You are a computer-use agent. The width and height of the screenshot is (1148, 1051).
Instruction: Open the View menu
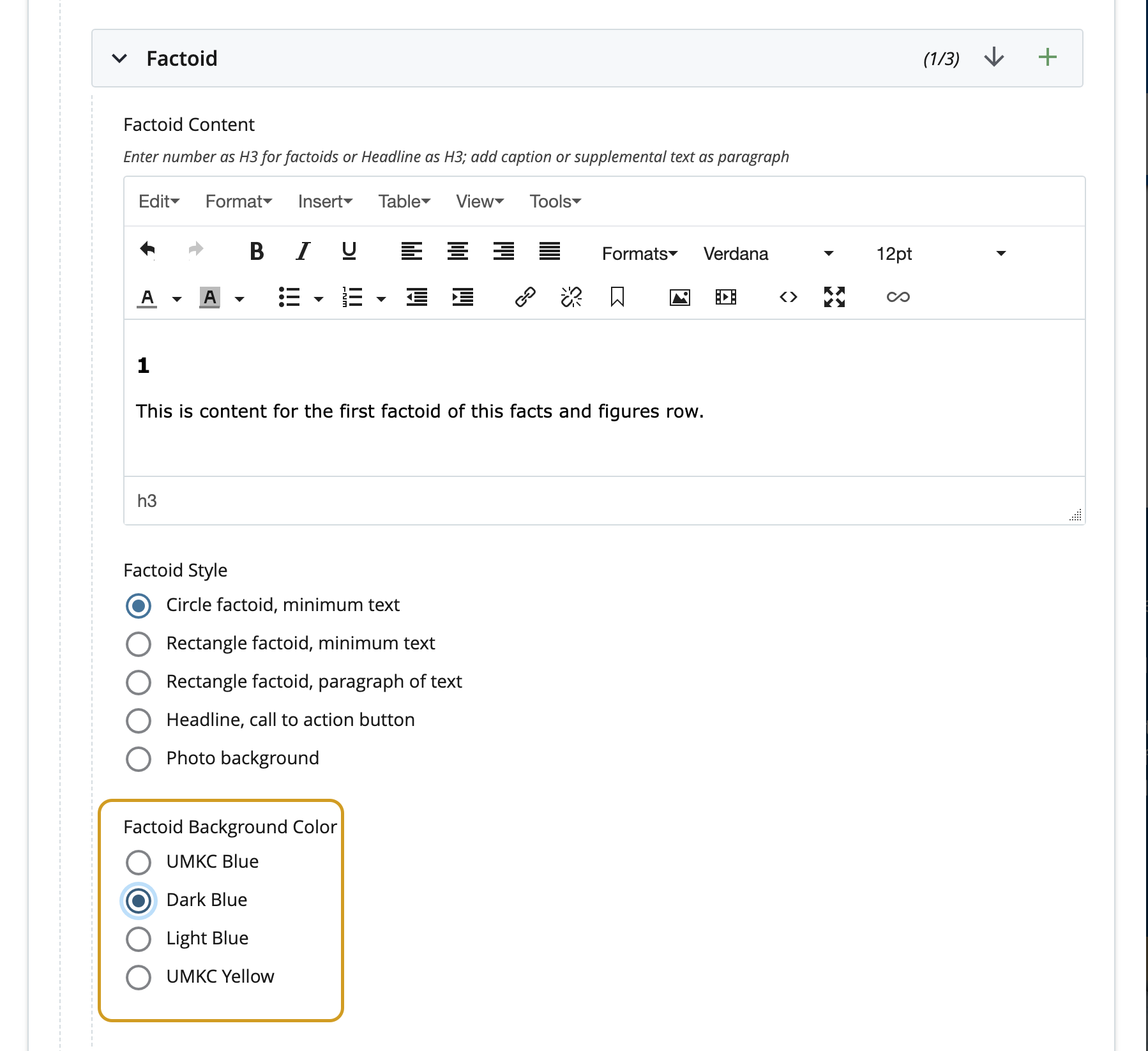(x=480, y=202)
